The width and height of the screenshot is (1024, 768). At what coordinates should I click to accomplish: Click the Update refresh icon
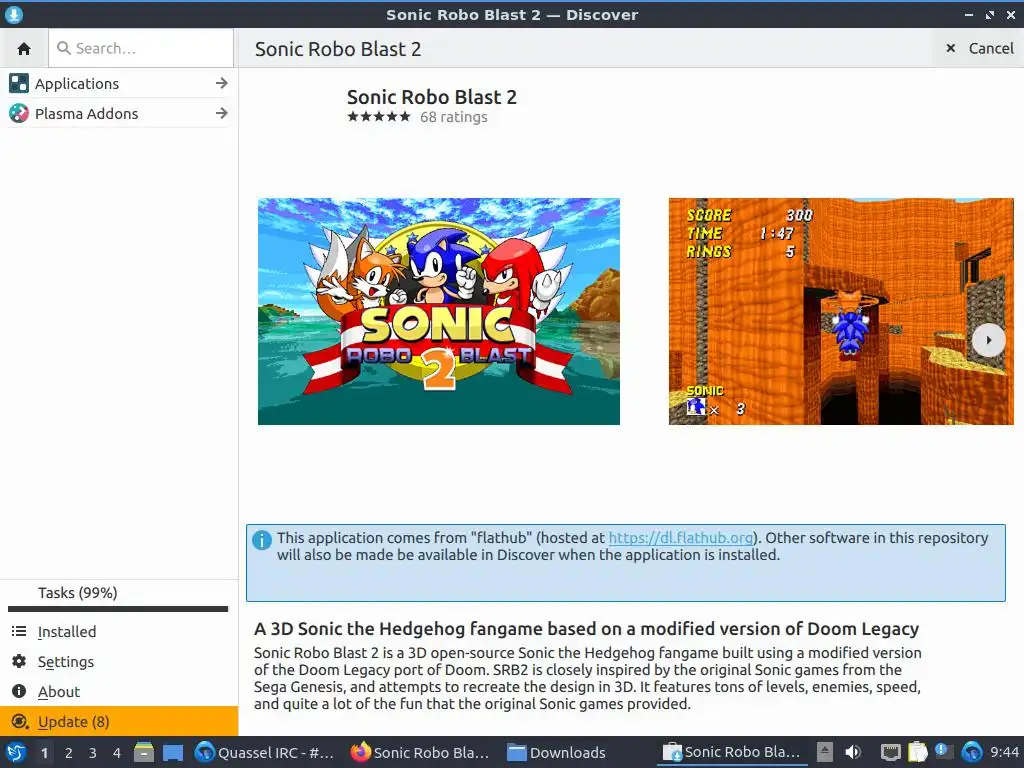pos(20,722)
